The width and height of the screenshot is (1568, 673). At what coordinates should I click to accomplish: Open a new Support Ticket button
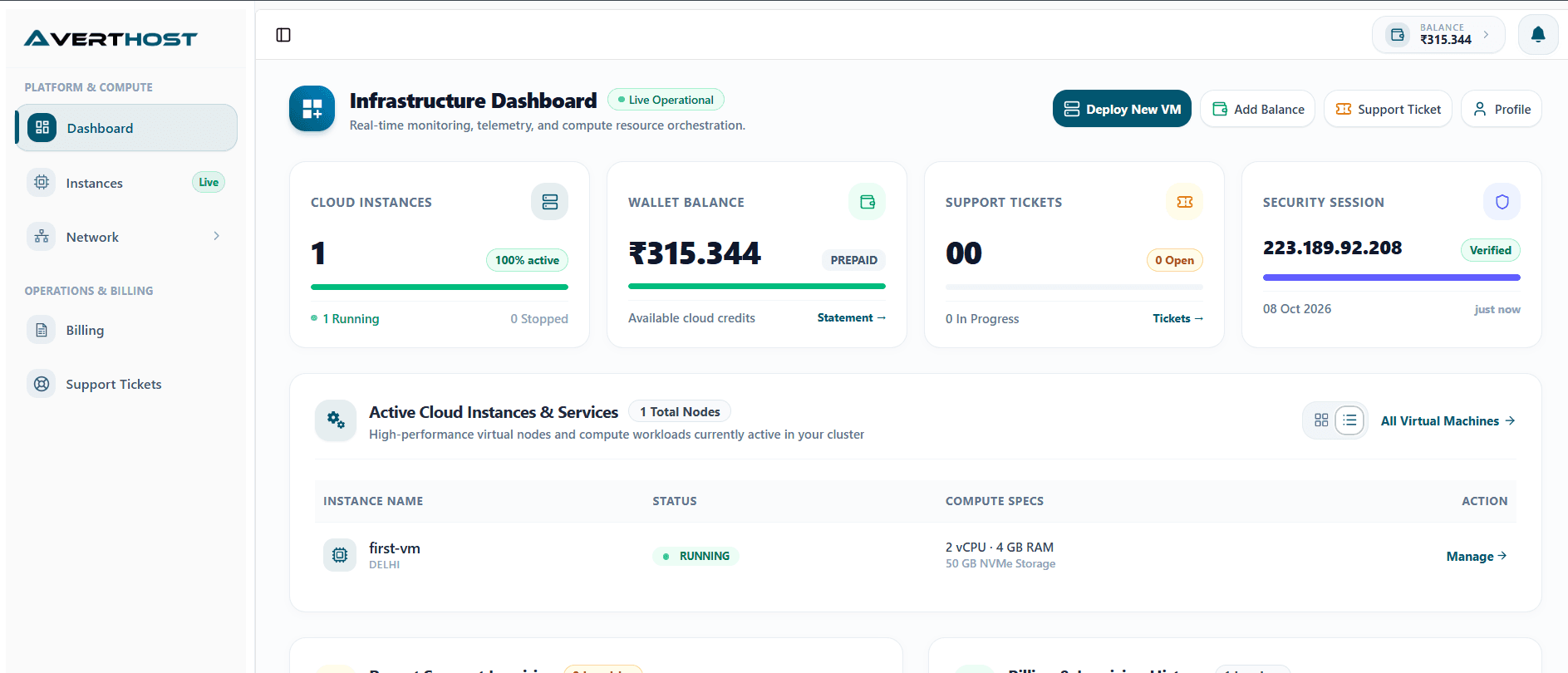point(1388,109)
